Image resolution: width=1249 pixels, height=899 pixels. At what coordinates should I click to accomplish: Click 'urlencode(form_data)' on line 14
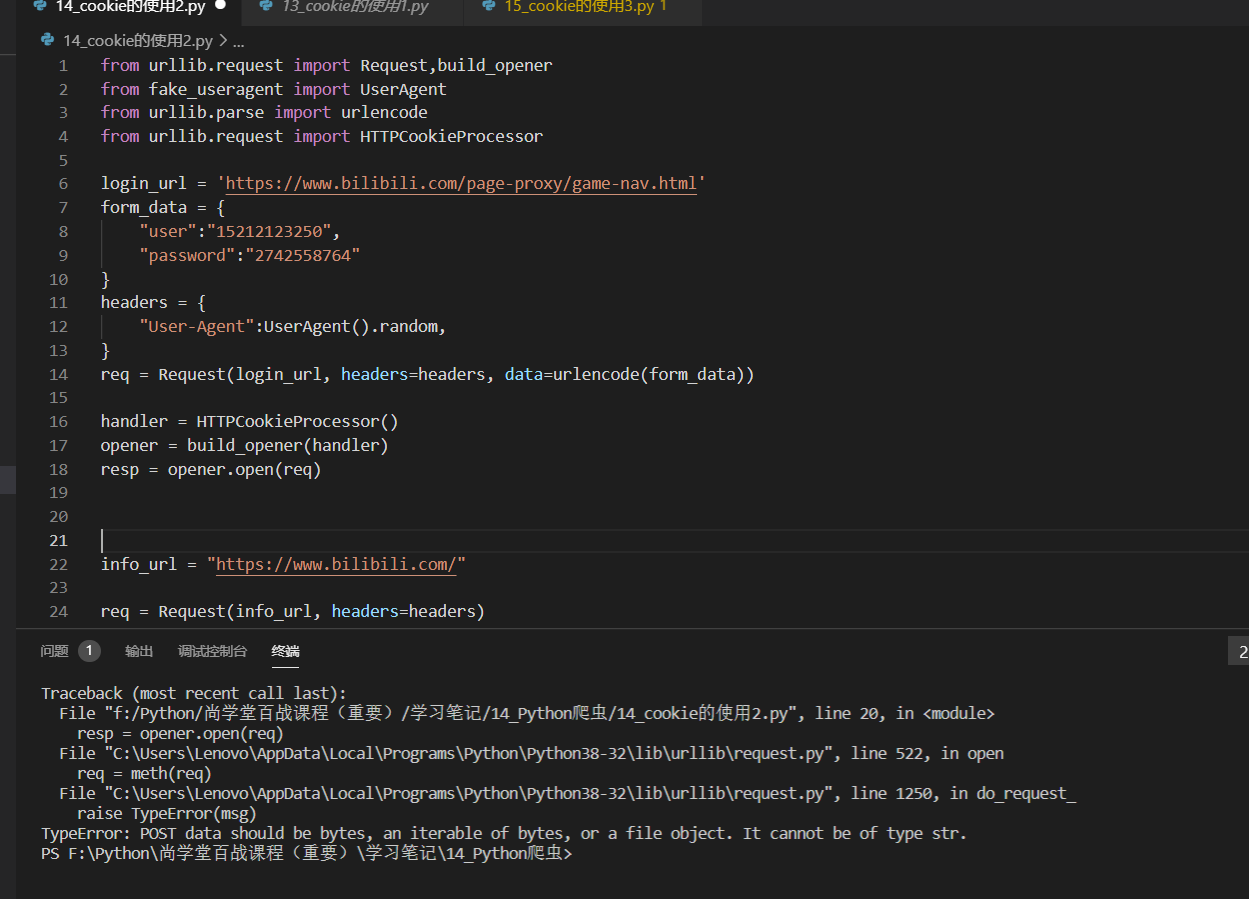point(648,375)
